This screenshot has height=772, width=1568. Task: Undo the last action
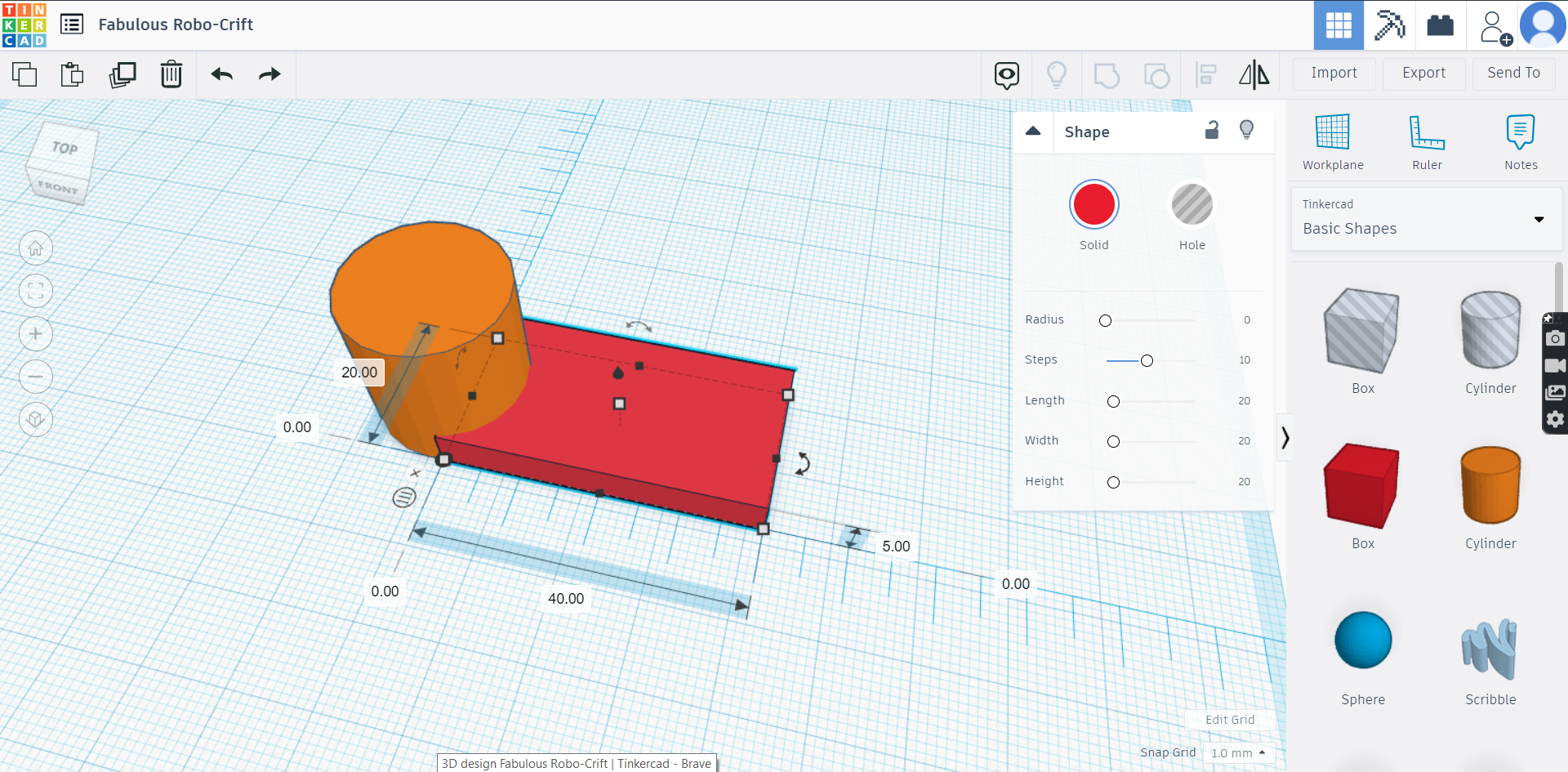[220, 74]
